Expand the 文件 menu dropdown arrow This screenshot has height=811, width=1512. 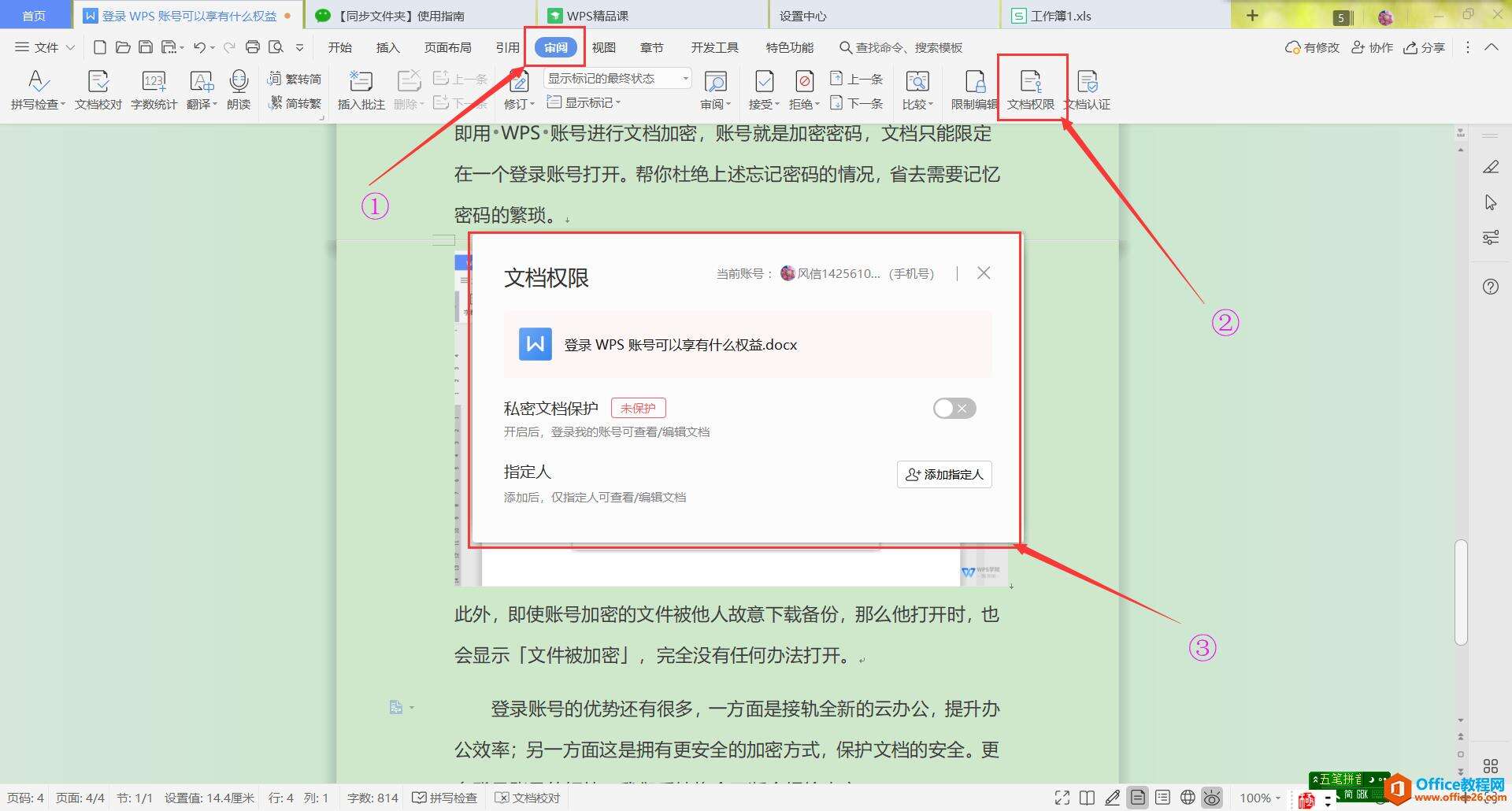point(70,47)
